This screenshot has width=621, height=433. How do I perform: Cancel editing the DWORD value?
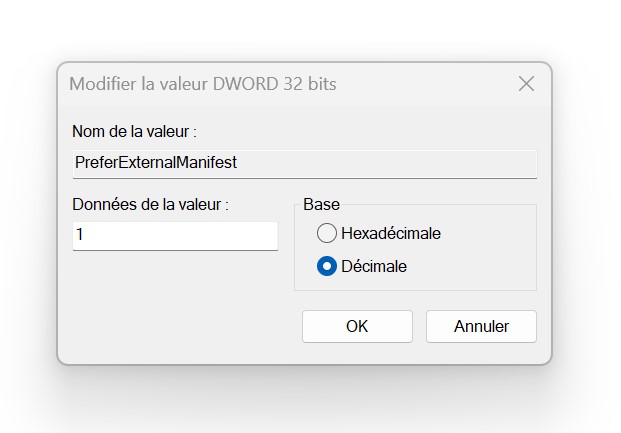[481, 326]
